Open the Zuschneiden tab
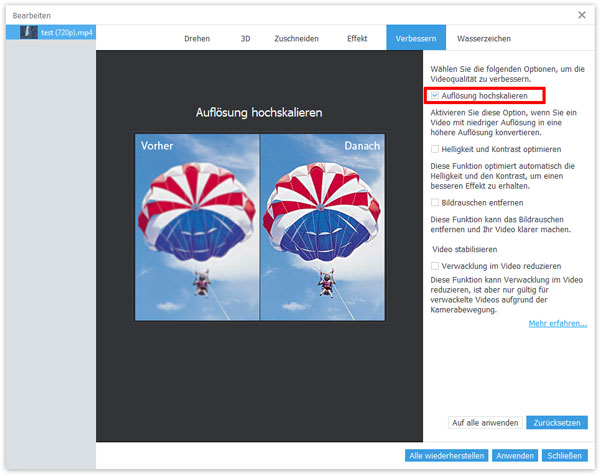Screen dimensions: 600x475 (x=296, y=38)
